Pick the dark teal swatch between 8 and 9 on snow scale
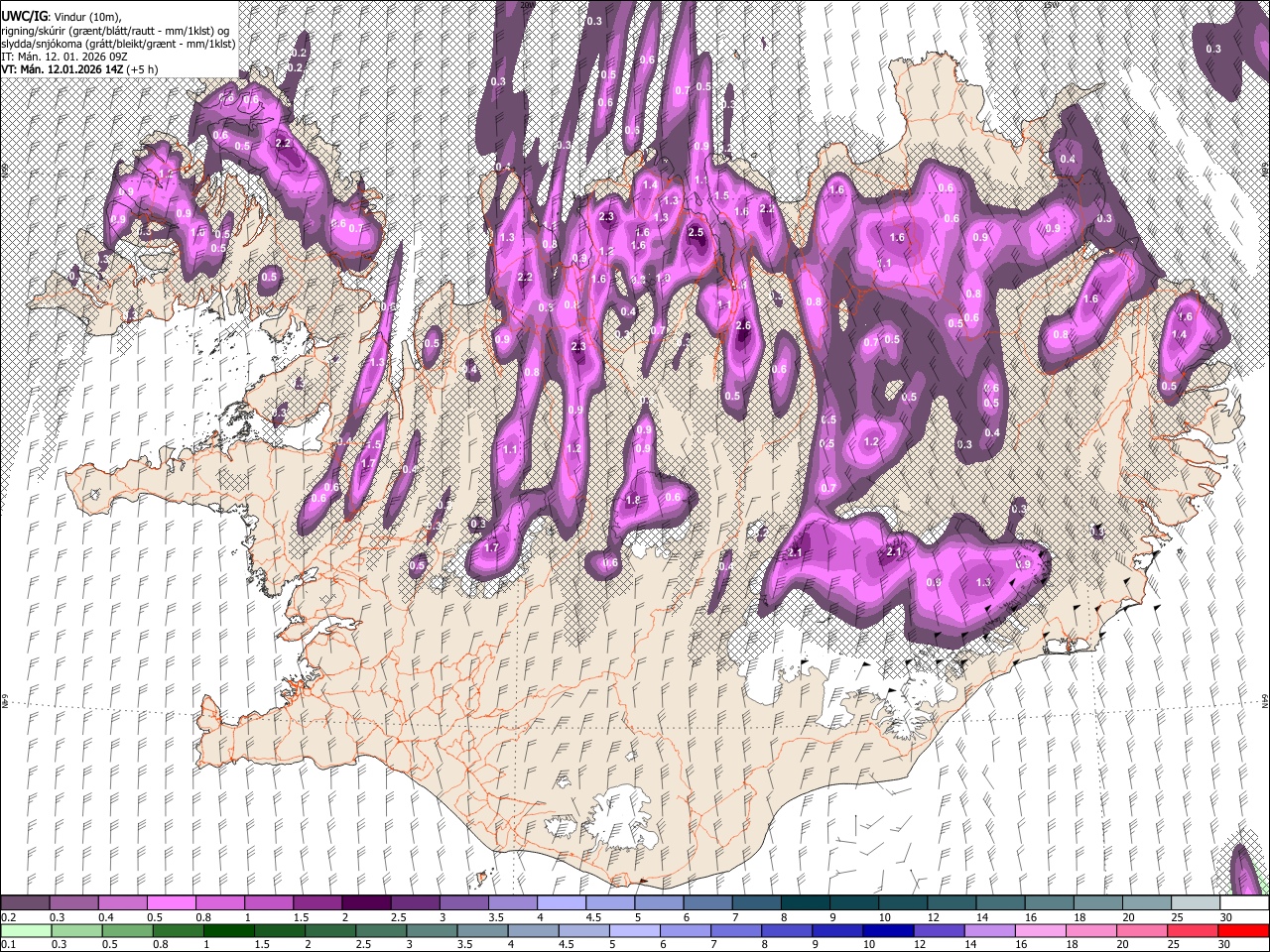 (805, 903)
